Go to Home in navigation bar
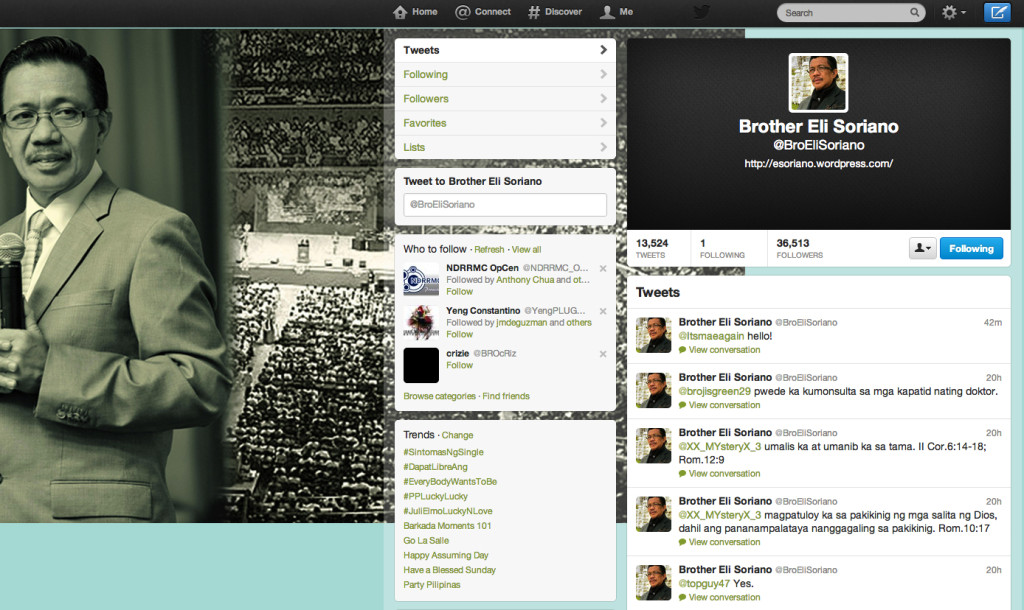Image resolution: width=1024 pixels, height=610 pixels. 415,12
